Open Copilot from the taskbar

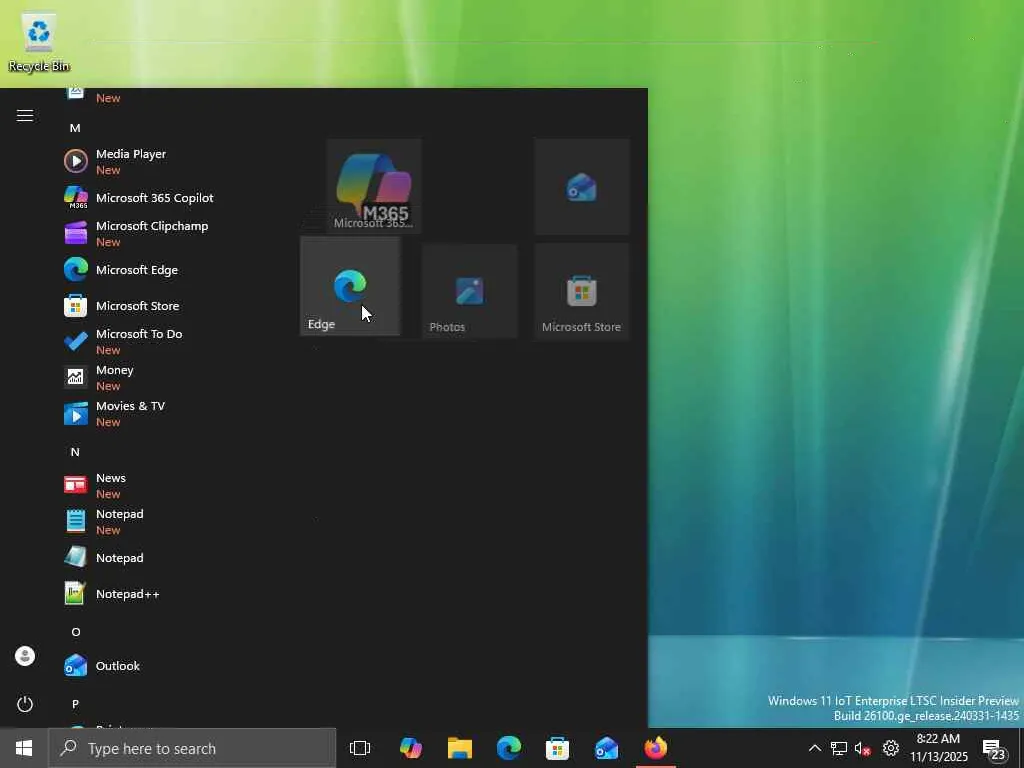pos(411,748)
